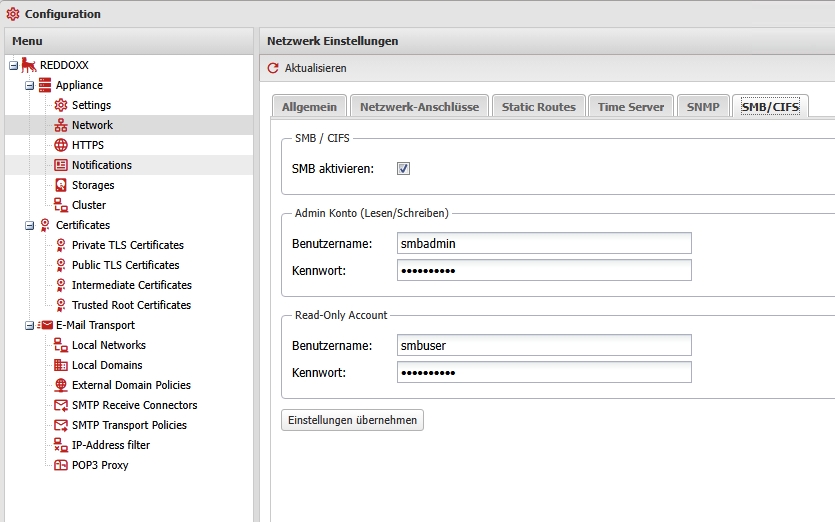
Task: Open Storages via its disk icon
Action: point(61,185)
